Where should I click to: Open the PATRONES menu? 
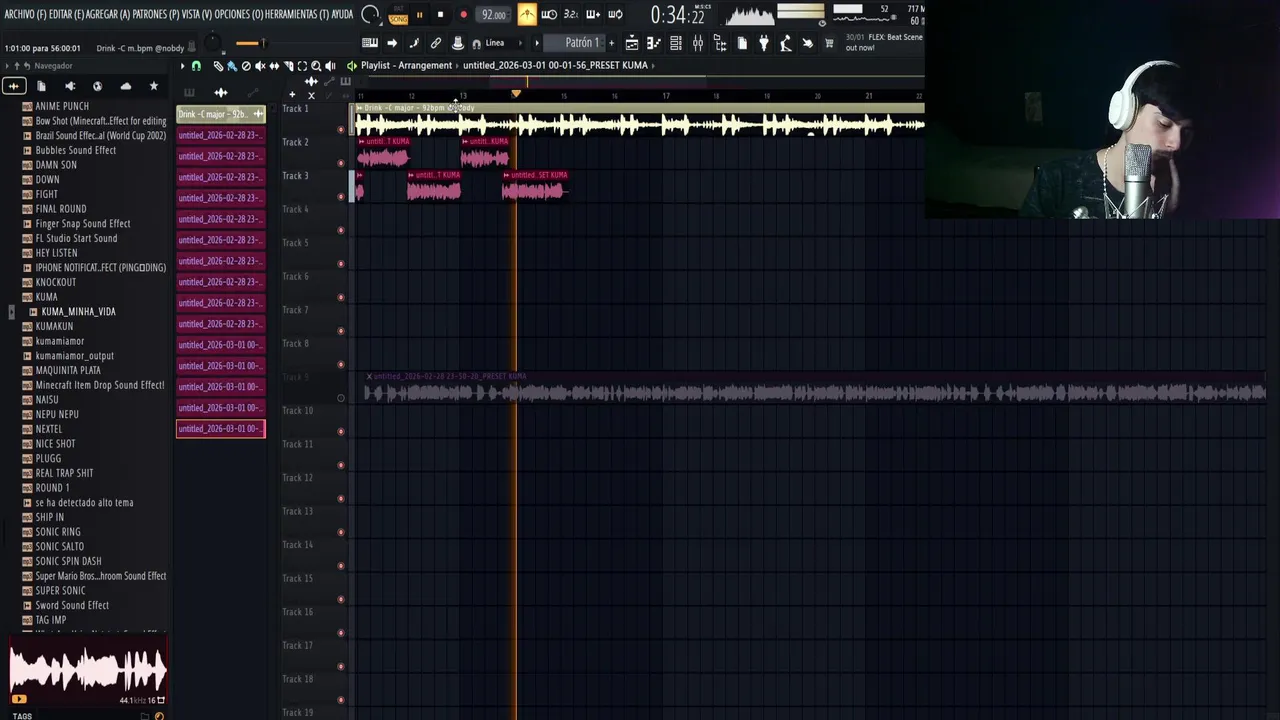(155, 14)
